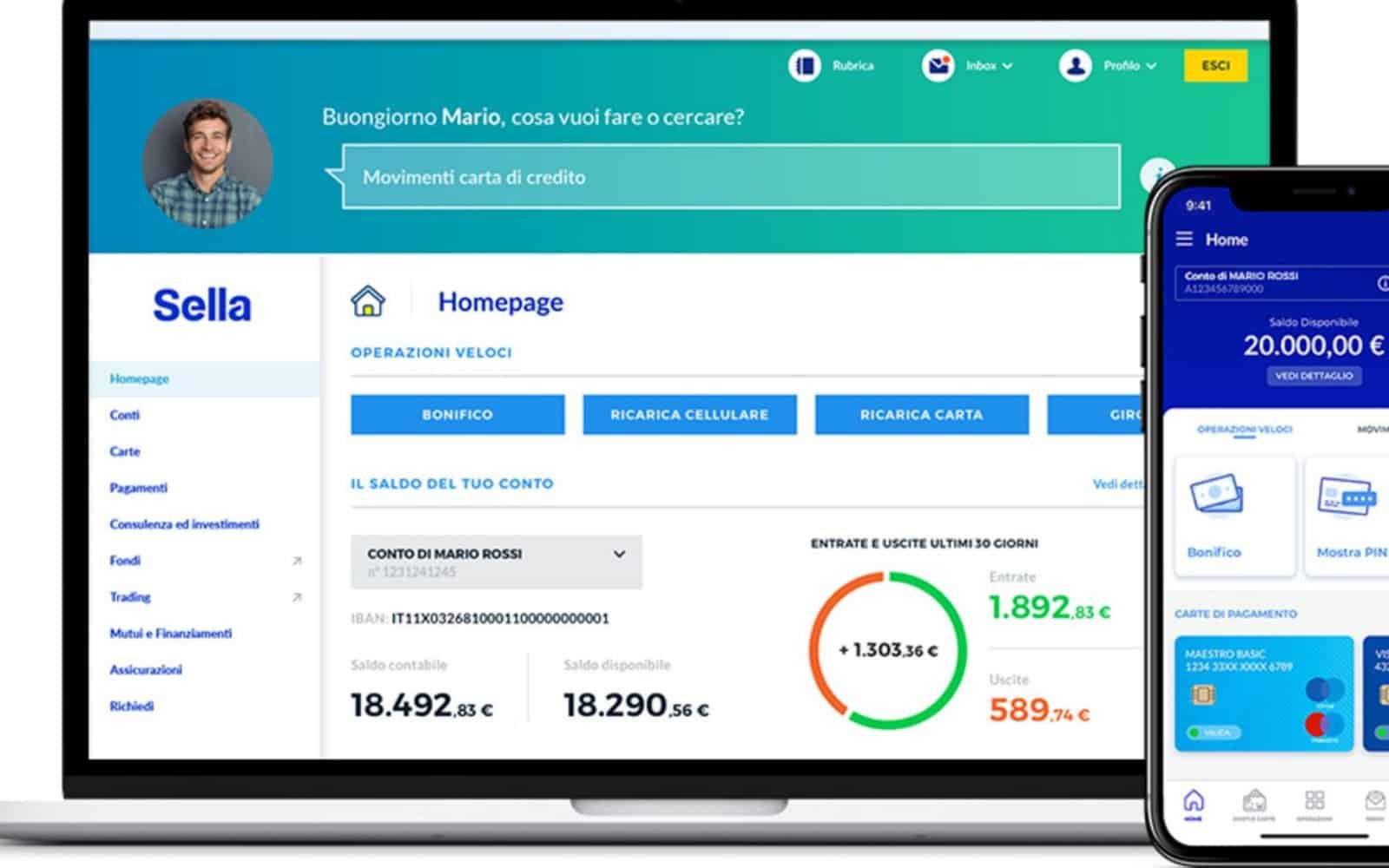Image resolution: width=1389 pixels, height=868 pixels.
Task: Click the search field showing Movimenti carta di credito
Action: (731, 177)
